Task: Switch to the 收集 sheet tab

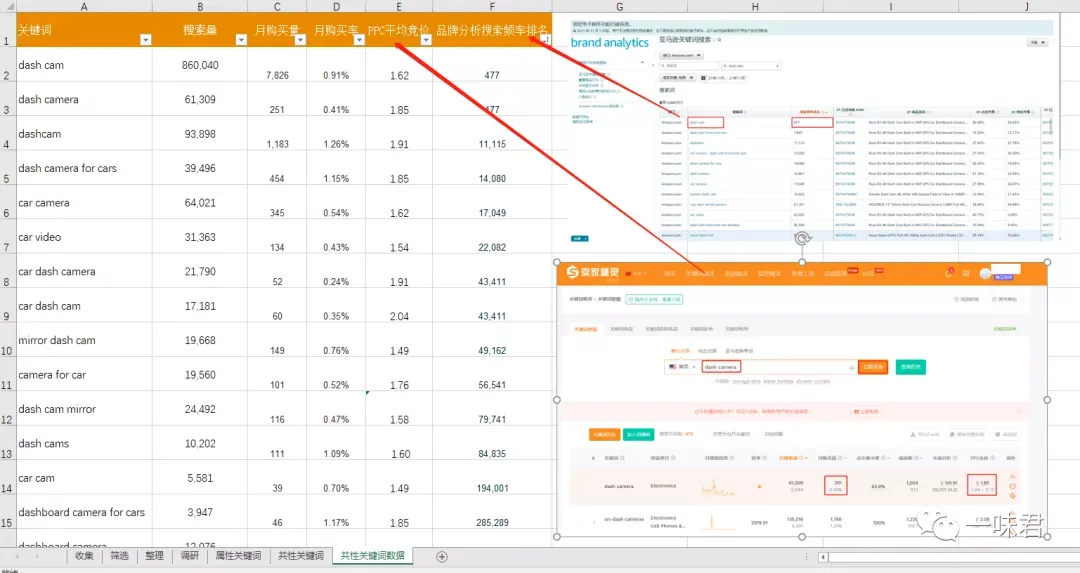Action: tap(84, 556)
